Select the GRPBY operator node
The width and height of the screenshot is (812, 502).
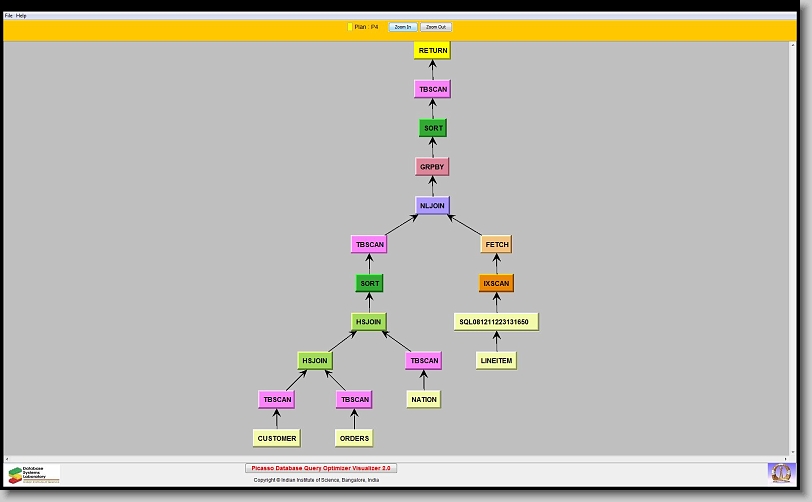(x=432, y=167)
